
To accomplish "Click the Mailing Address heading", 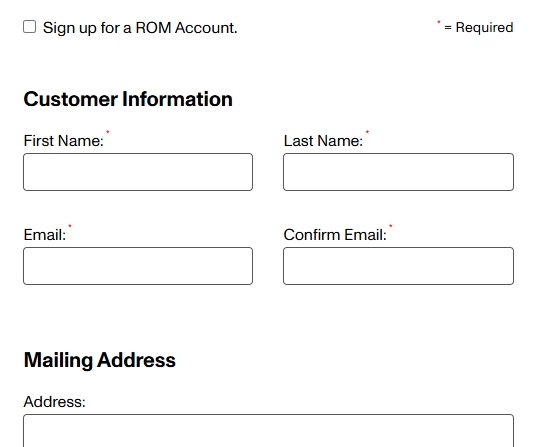I will (x=100, y=360).
